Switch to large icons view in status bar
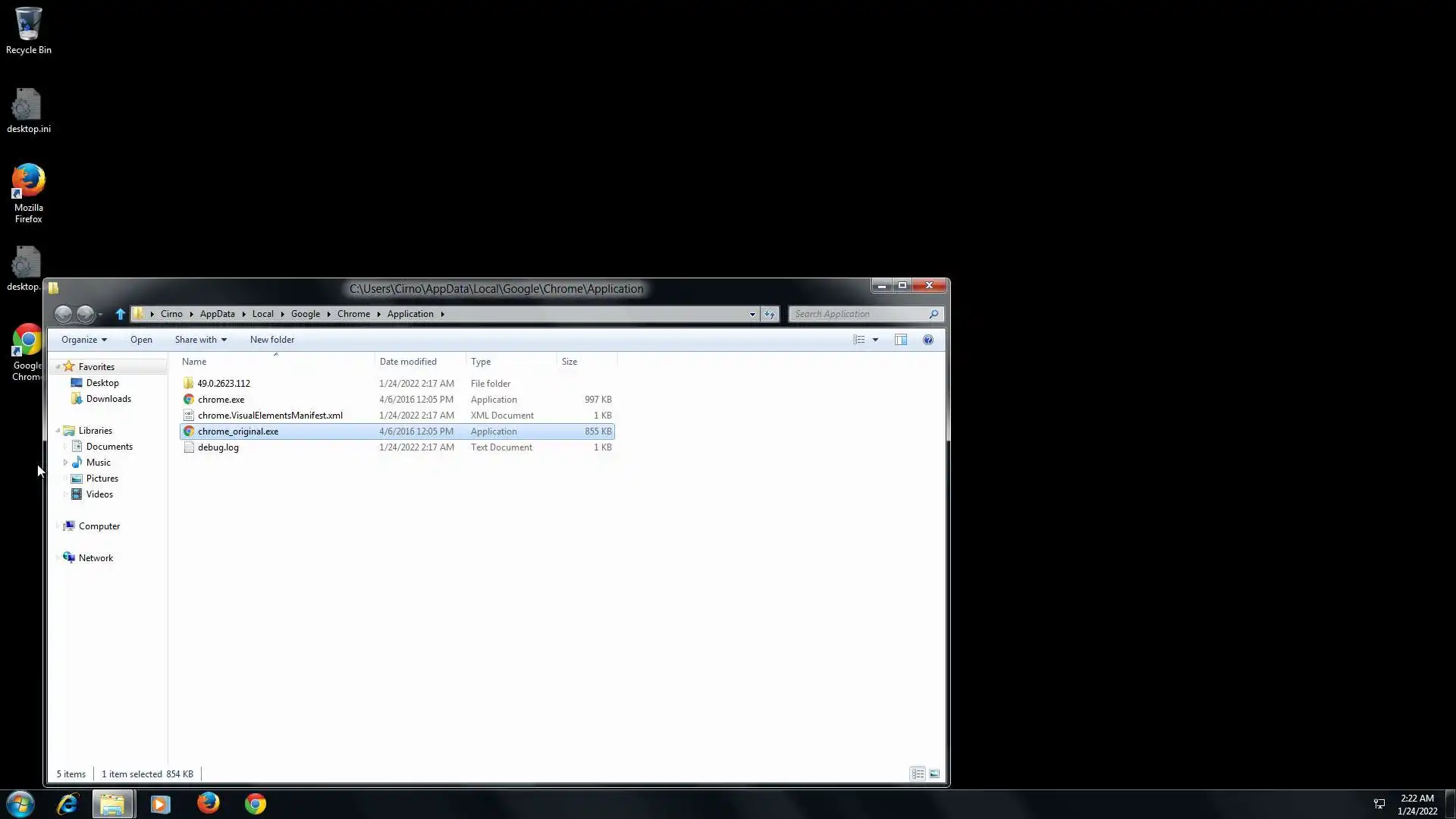This screenshot has height=819, width=1456. click(934, 773)
